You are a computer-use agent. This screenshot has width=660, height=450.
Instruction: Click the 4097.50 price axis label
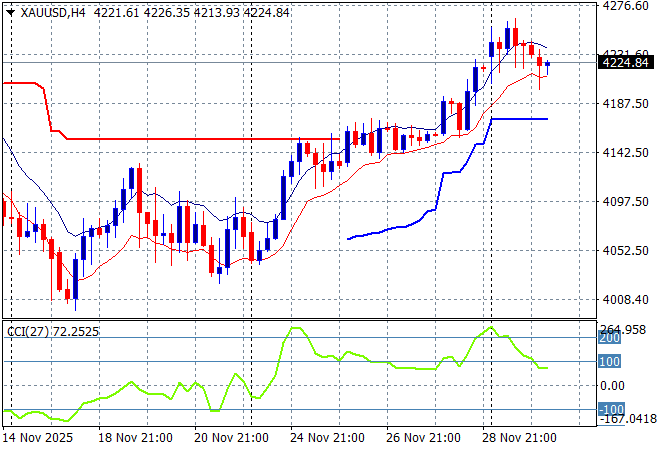[625, 202]
